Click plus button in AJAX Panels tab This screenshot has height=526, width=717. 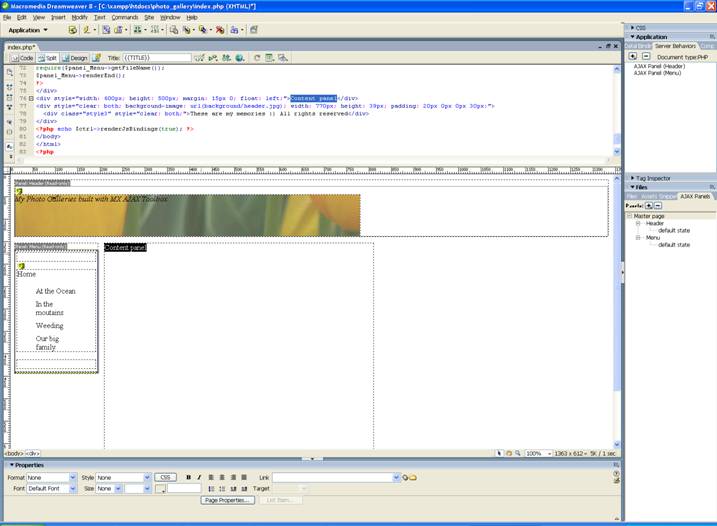[x=649, y=206]
